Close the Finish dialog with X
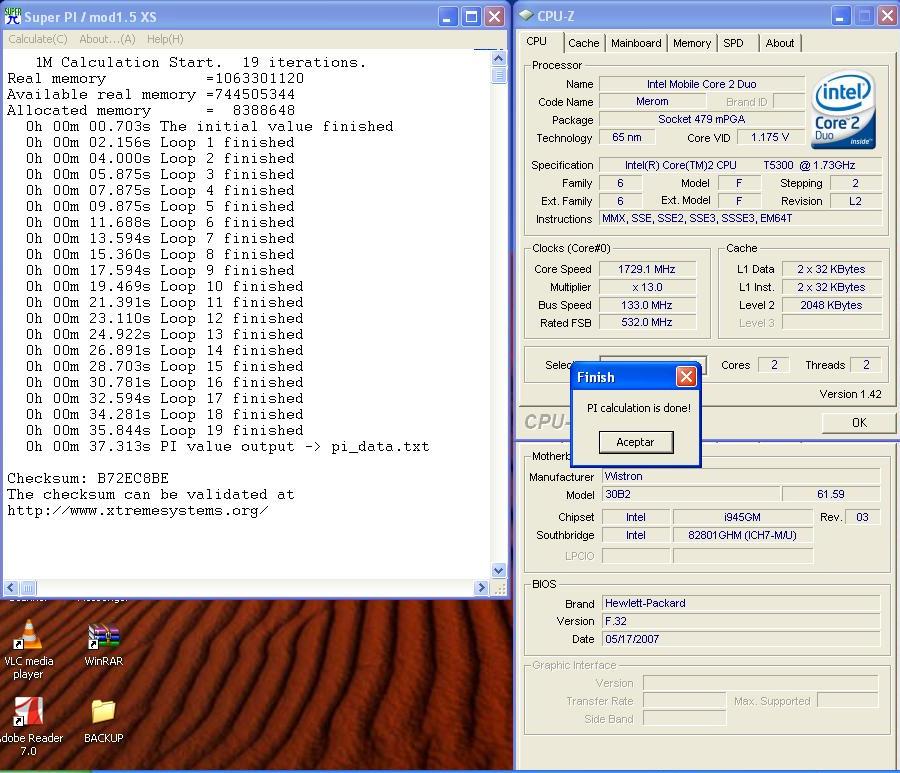Image resolution: width=900 pixels, height=773 pixels. click(686, 376)
